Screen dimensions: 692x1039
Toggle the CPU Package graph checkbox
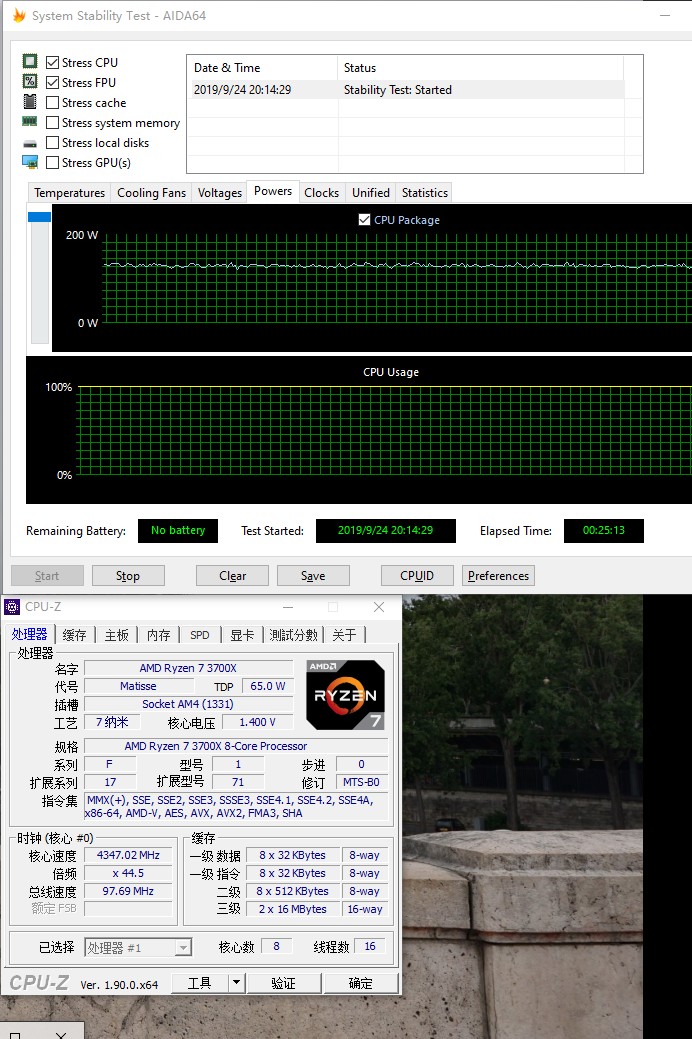point(364,219)
